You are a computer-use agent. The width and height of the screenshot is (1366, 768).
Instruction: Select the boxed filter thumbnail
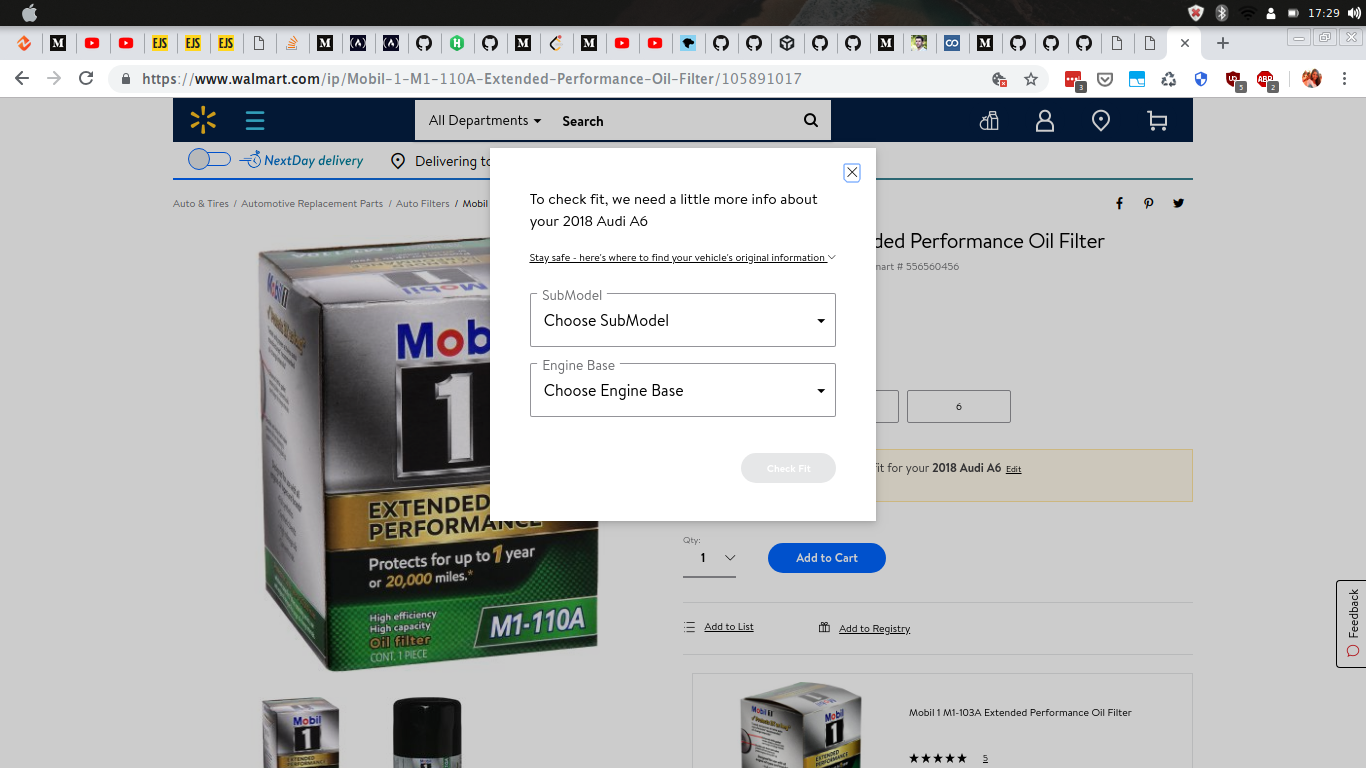pos(301,733)
